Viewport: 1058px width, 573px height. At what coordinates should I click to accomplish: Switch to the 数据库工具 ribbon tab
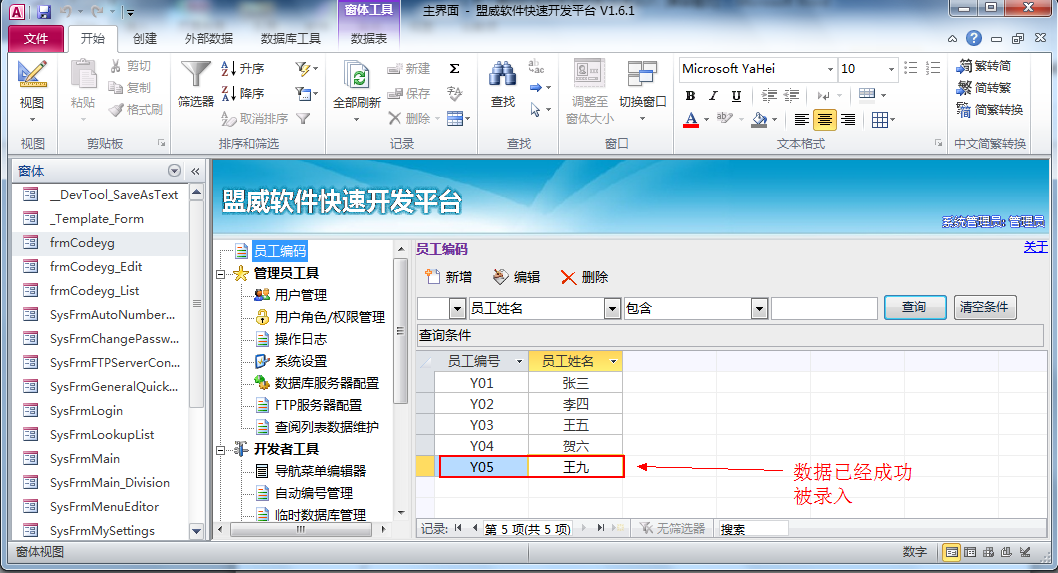pos(290,38)
